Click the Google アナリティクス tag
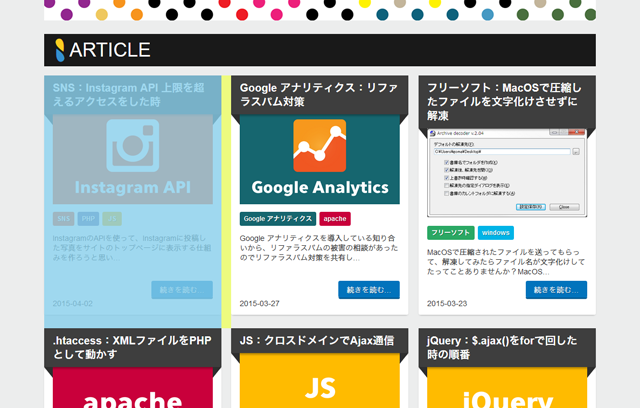This screenshot has height=408, width=640. [x=278, y=218]
